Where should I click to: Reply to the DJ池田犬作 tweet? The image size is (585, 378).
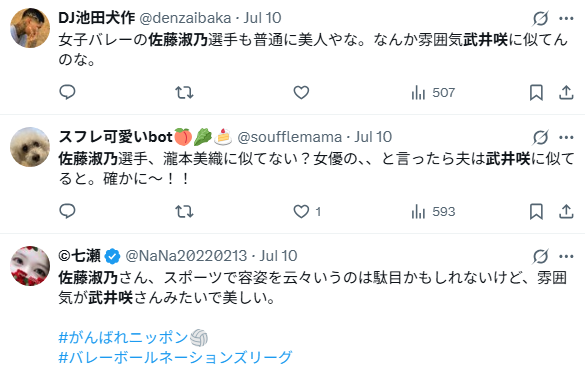click(68, 92)
